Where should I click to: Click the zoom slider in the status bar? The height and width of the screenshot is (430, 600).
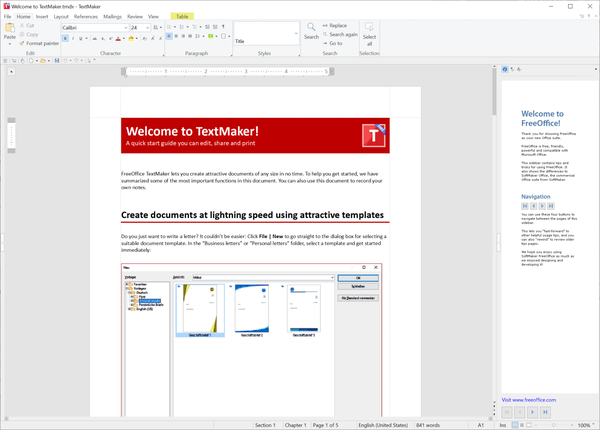(x=555, y=425)
